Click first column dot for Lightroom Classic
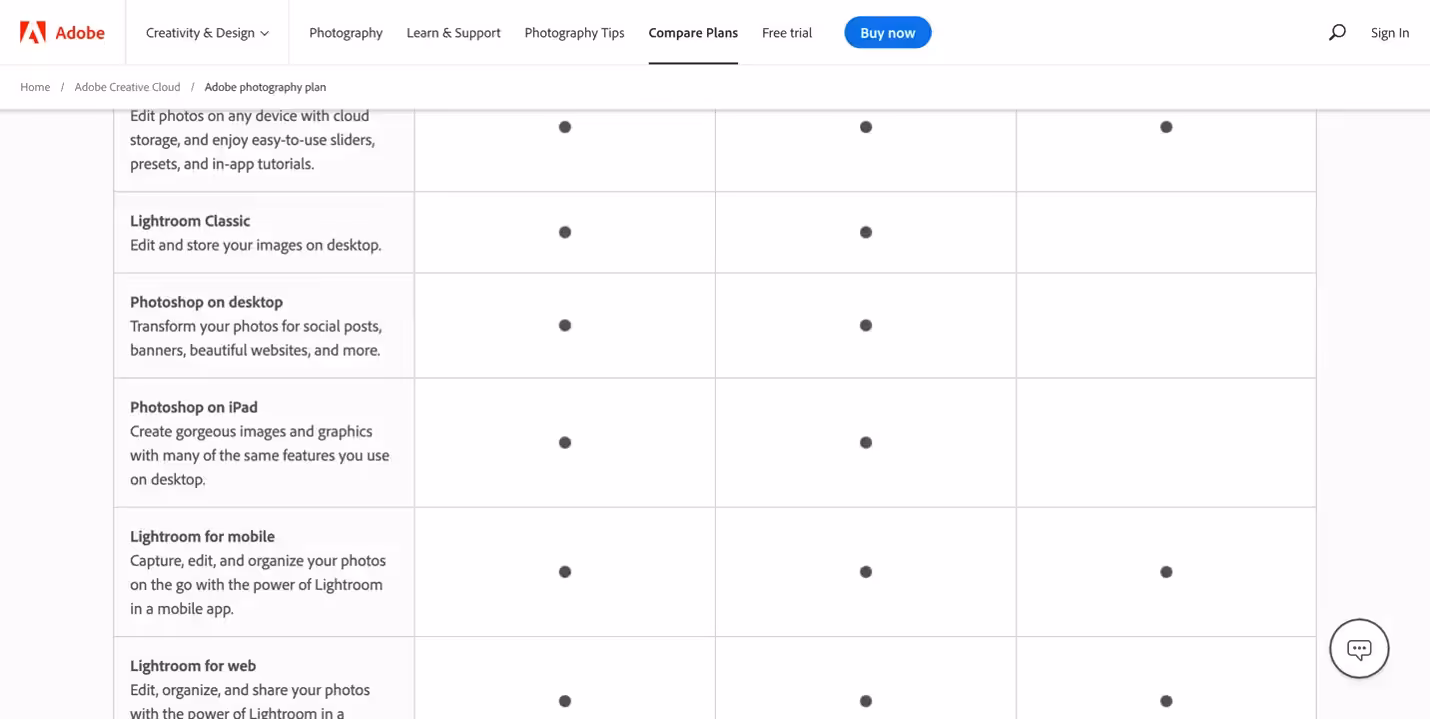 click(x=565, y=232)
